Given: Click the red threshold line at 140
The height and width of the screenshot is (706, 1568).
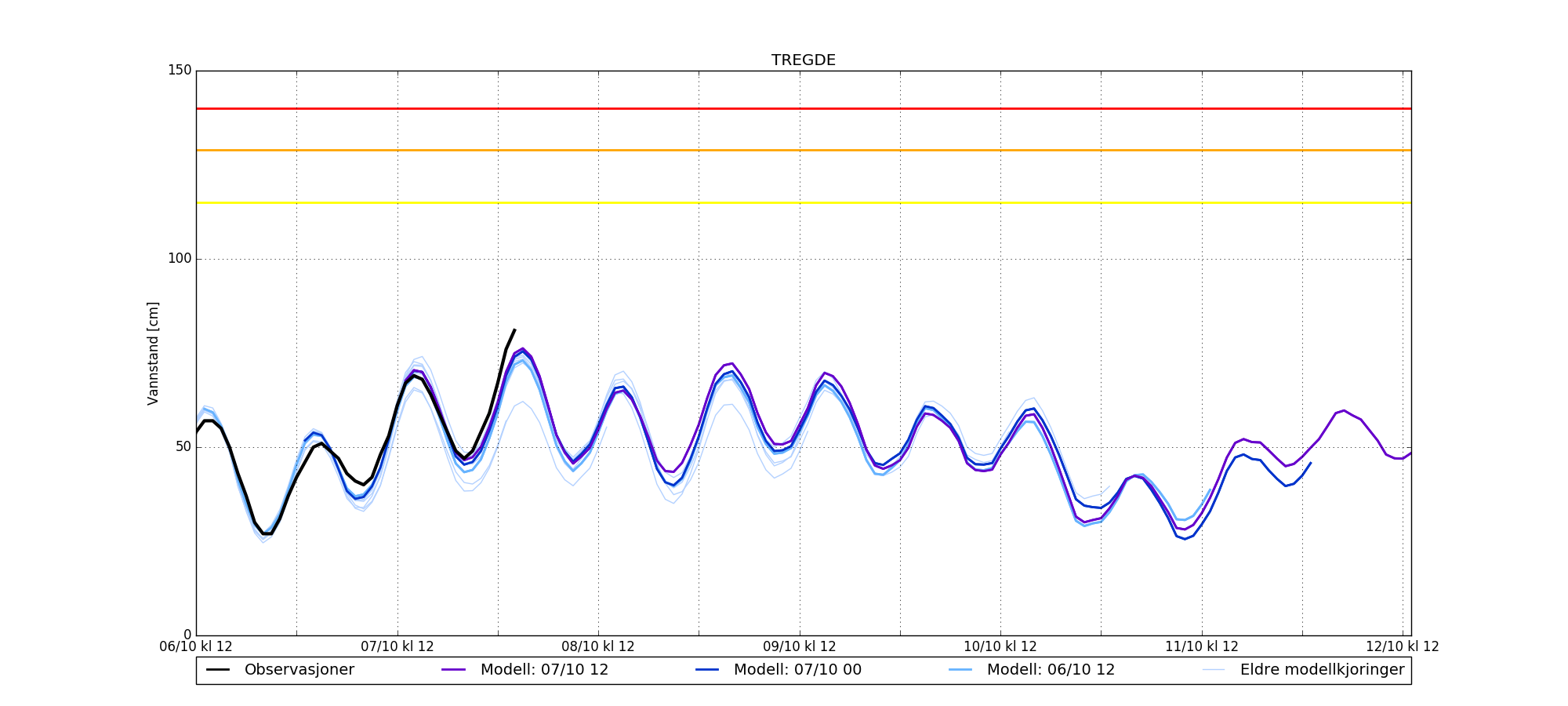Looking at the screenshot, I should pos(804,108).
